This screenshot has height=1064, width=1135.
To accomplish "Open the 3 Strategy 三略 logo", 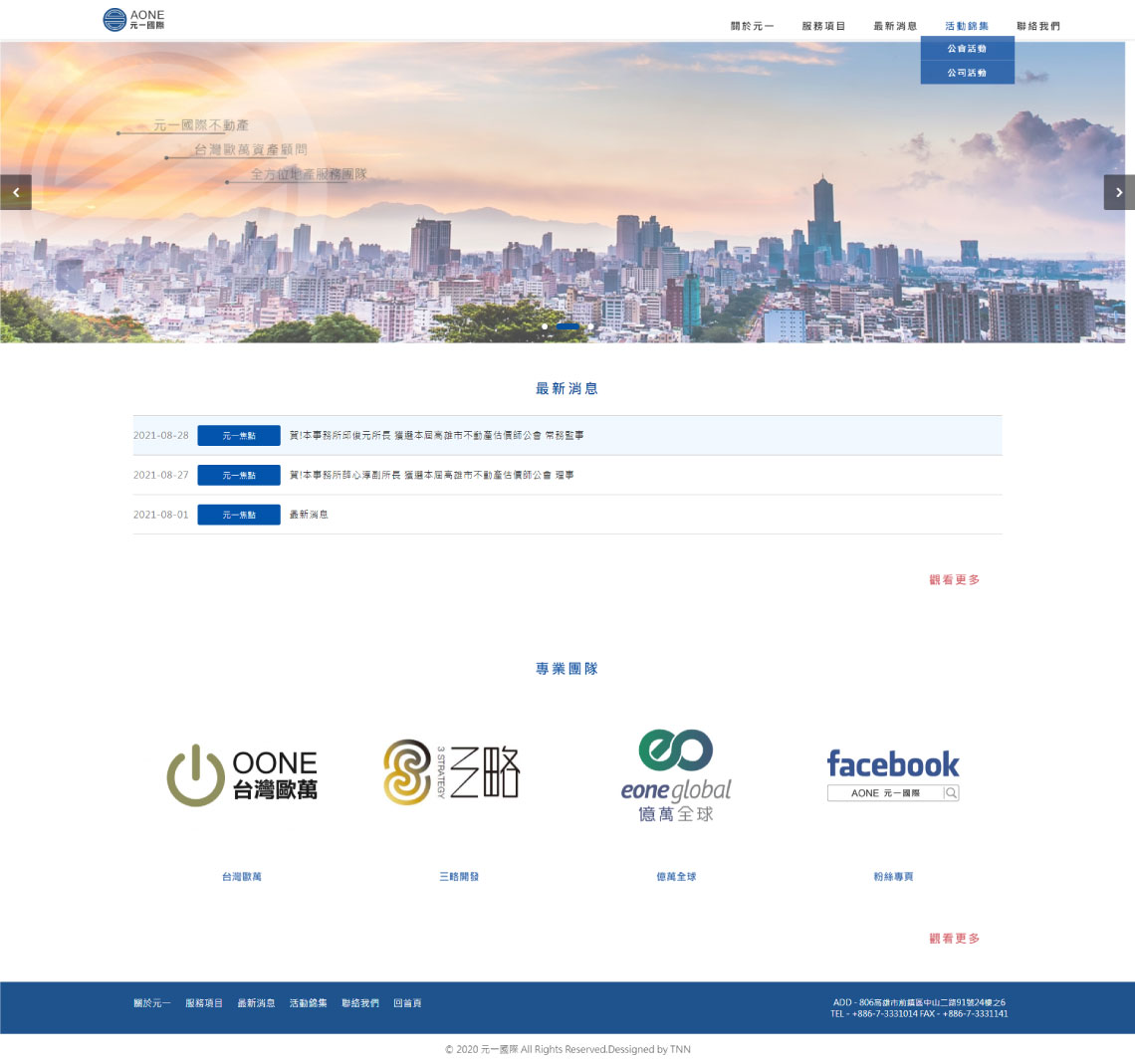I will 452,772.
